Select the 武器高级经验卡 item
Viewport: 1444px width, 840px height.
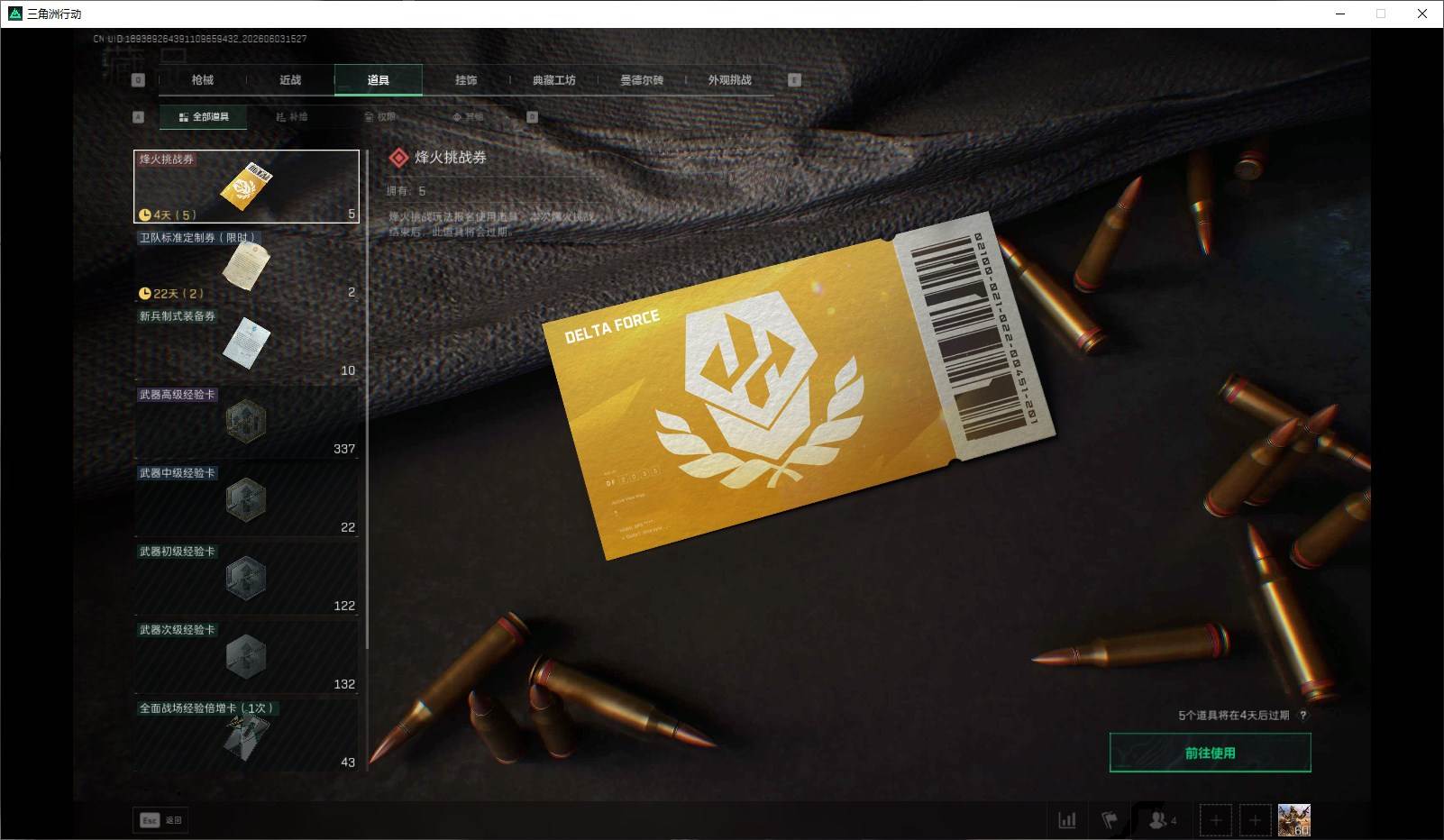[246, 422]
